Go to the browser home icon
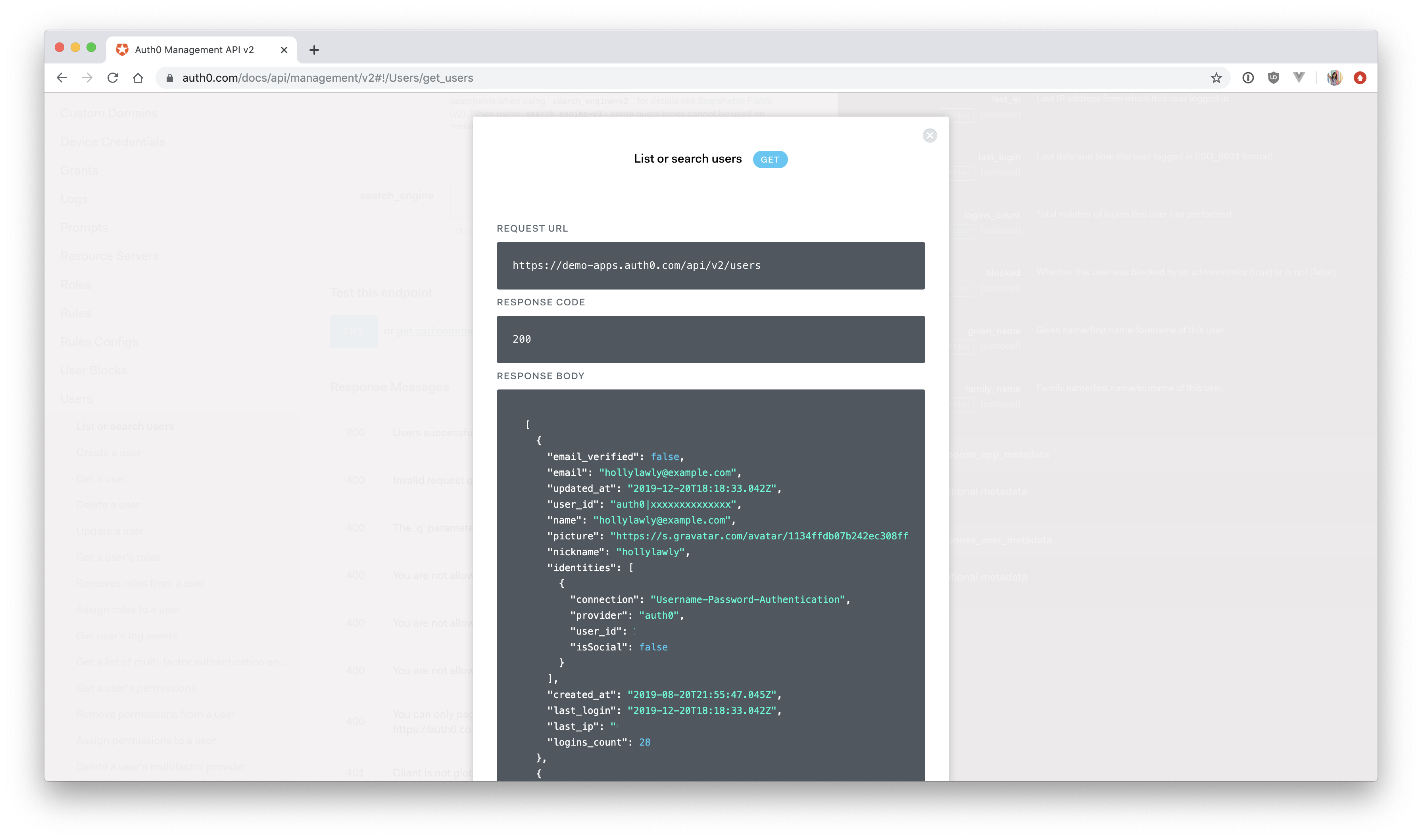 coord(138,78)
